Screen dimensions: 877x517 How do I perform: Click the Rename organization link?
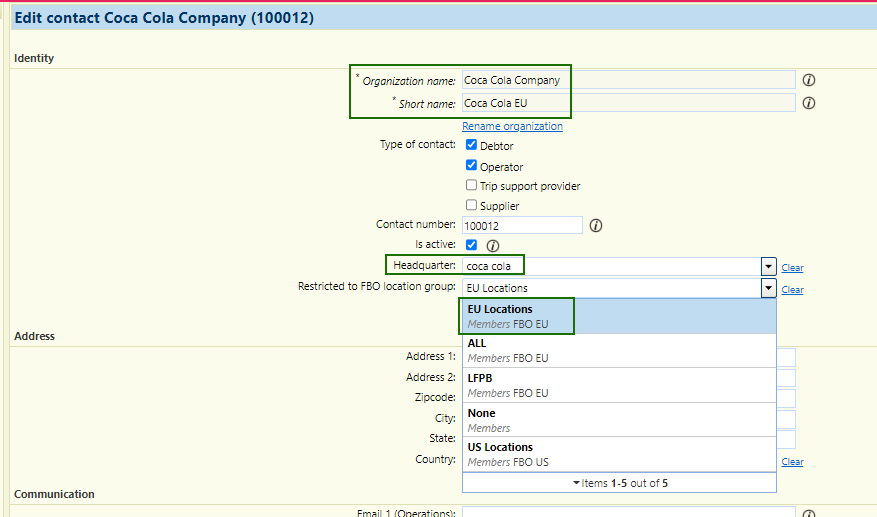512,126
